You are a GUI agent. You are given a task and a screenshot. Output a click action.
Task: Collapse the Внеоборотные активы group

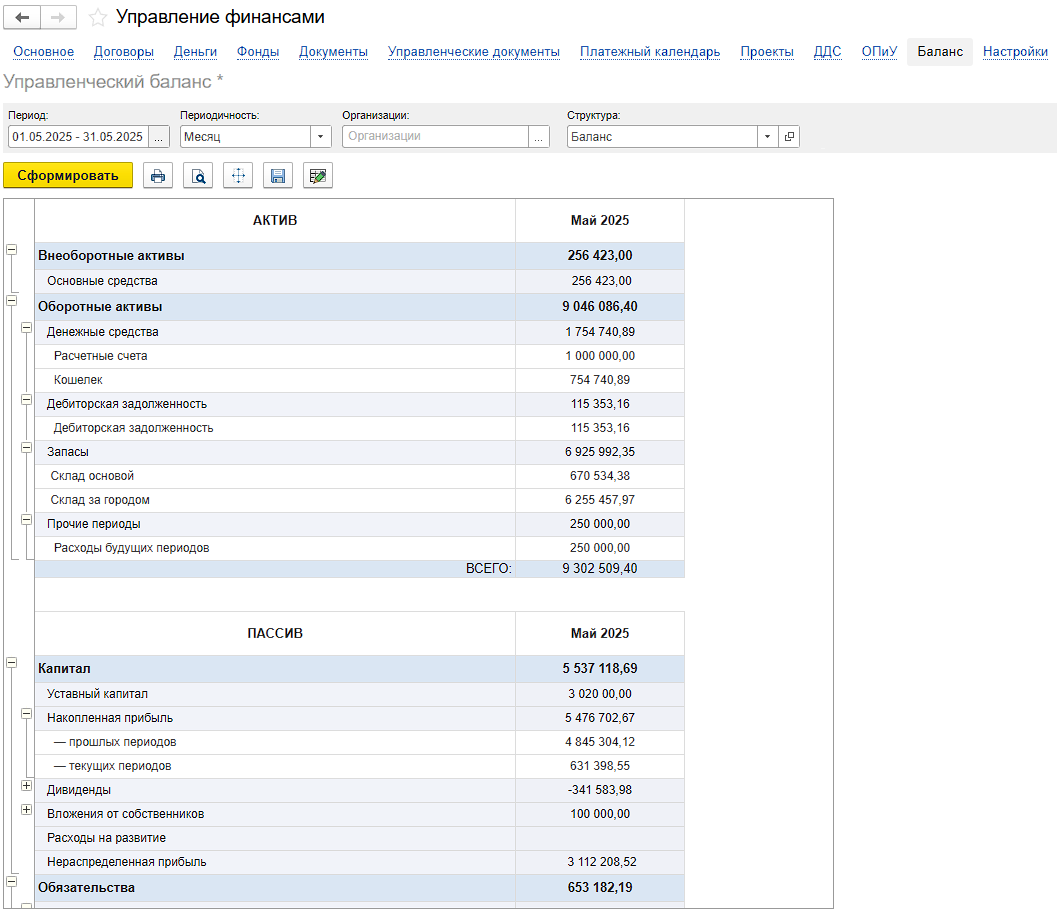click(x=11, y=249)
